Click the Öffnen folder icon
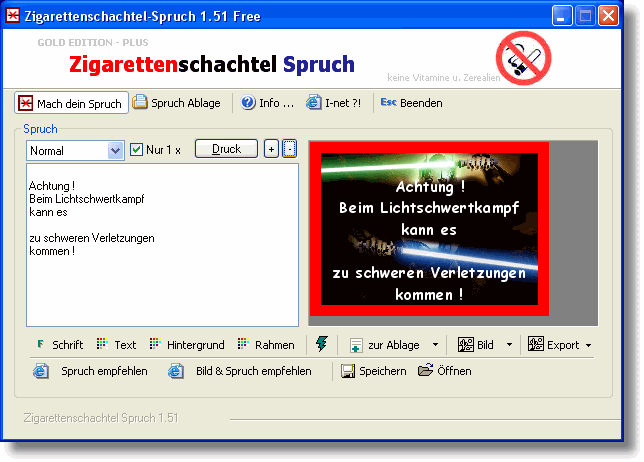Screen dimensions: 644x462 [x=426, y=370]
